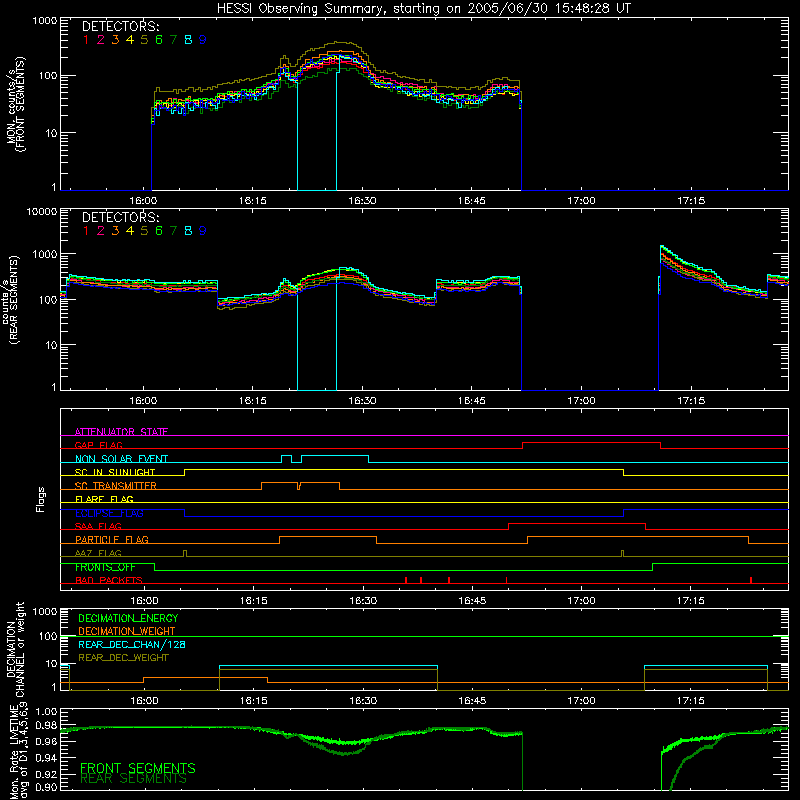Pick green detector 6 in rear segments legend
The image size is (800, 800).
159,231
